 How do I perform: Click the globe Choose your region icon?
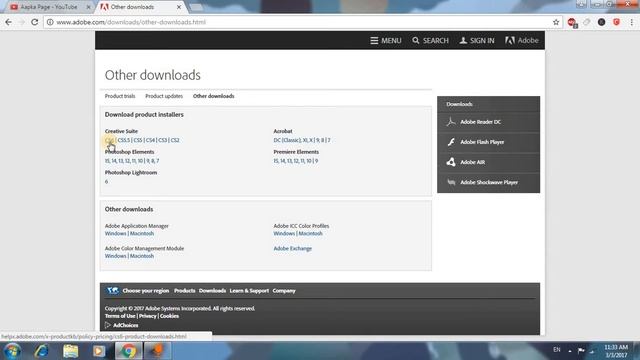coord(113,291)
